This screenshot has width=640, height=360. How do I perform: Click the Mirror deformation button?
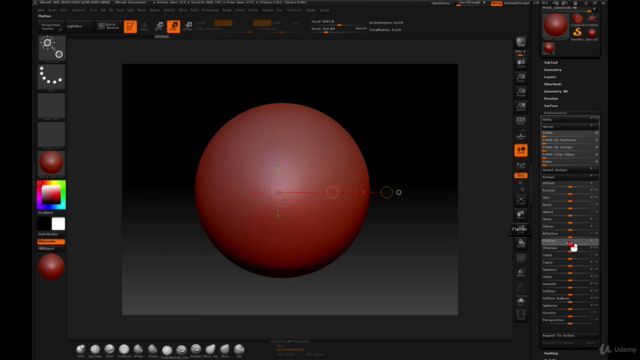point(570,127)
